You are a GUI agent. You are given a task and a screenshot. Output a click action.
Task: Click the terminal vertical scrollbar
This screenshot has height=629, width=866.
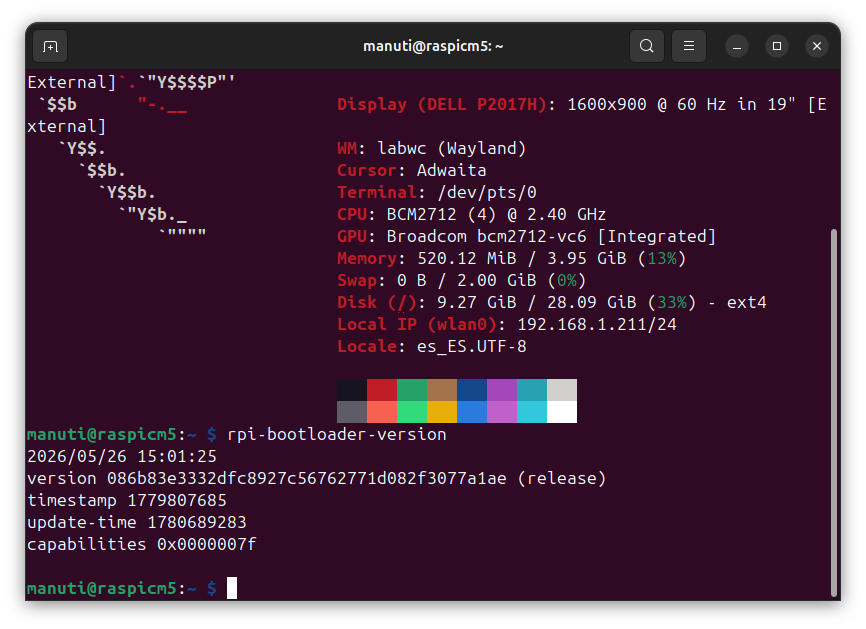(x=834, y=413)
